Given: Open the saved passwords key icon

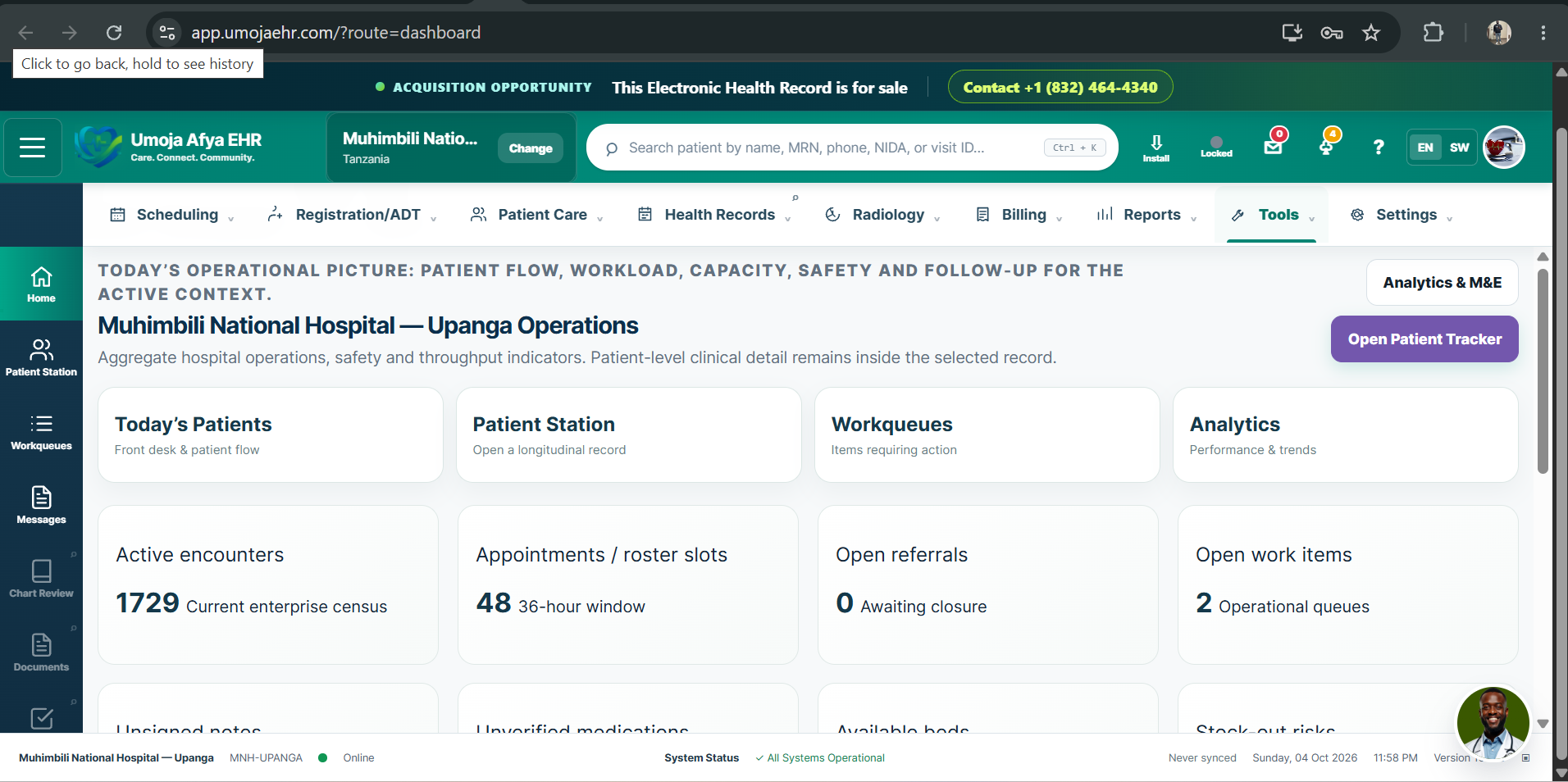Looking at the screenshot, I should coord(1332,33).
